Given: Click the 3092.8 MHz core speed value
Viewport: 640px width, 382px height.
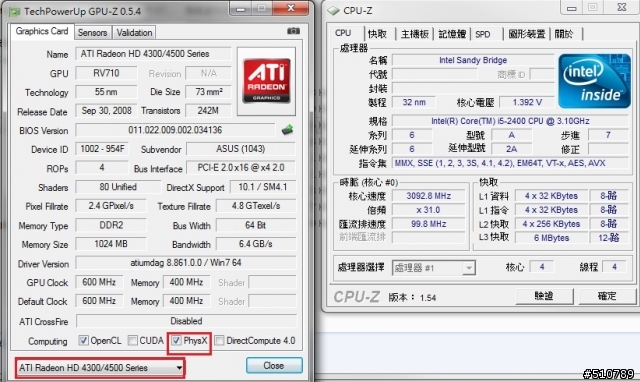Looking at the screenshot, I should [x=429, y=196].
